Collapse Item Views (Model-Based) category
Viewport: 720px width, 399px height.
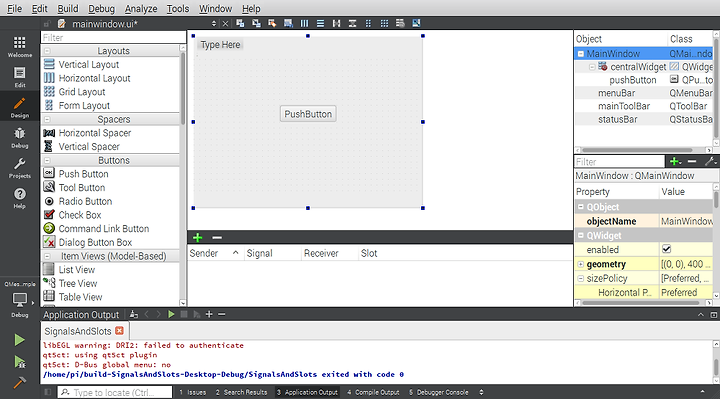coord(47,256)
